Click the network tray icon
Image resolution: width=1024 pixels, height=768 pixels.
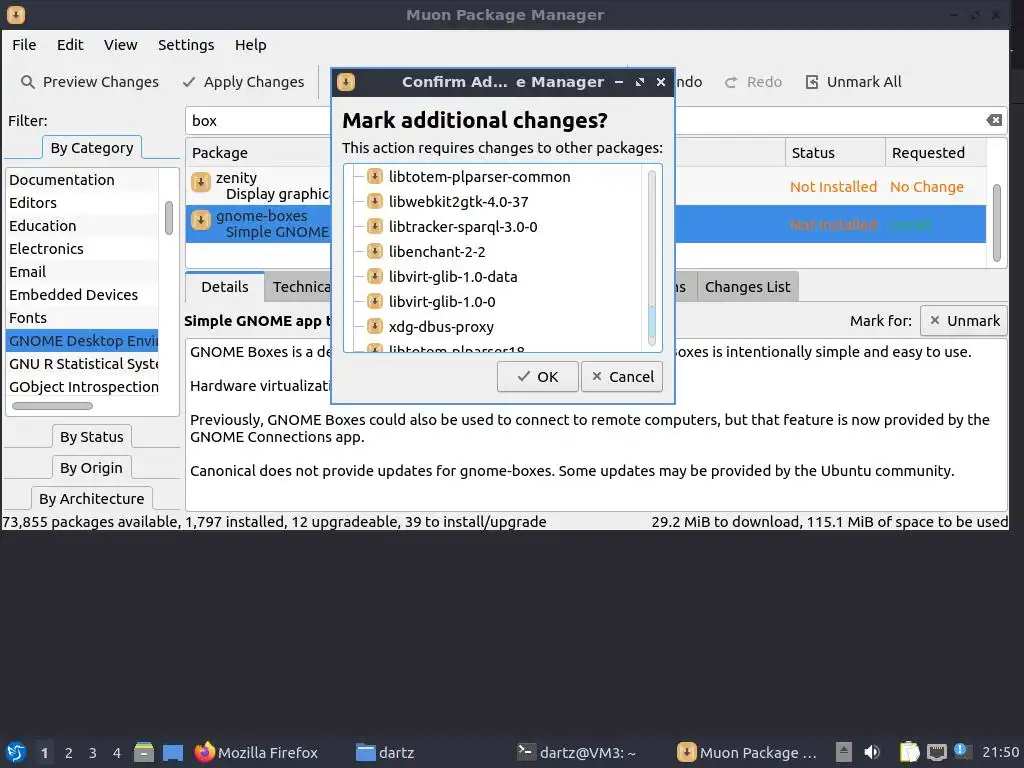(936, 753)
